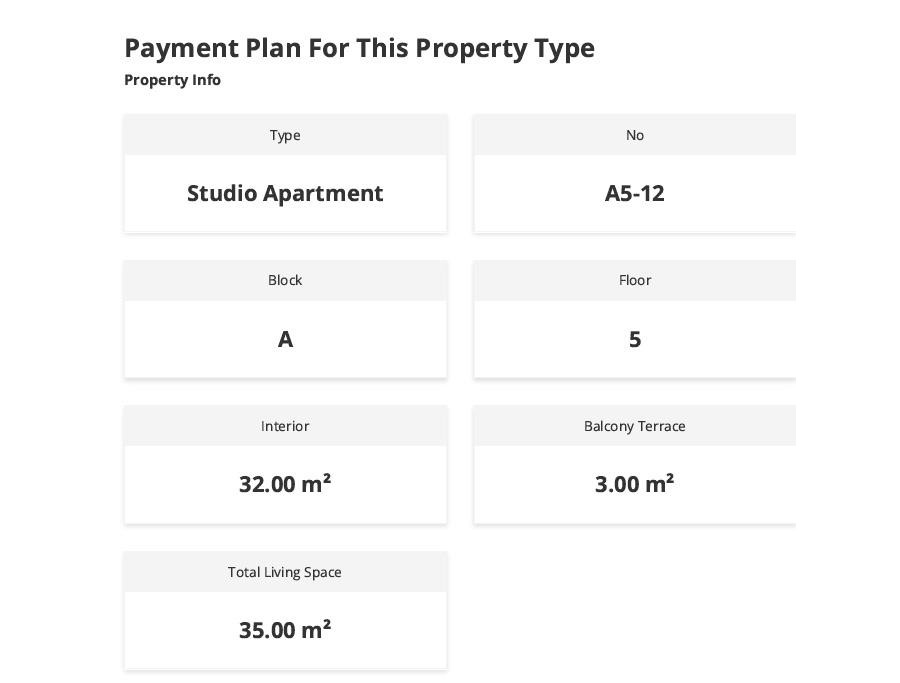Select the 35.00 m² total value
The height and width of the screenshot is (683, 900).
[x=285, y=630]
